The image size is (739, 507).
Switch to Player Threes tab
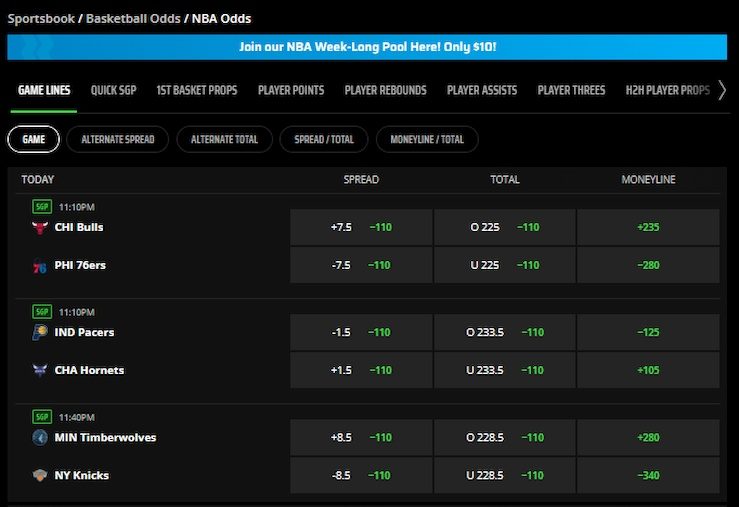point(571,90)
